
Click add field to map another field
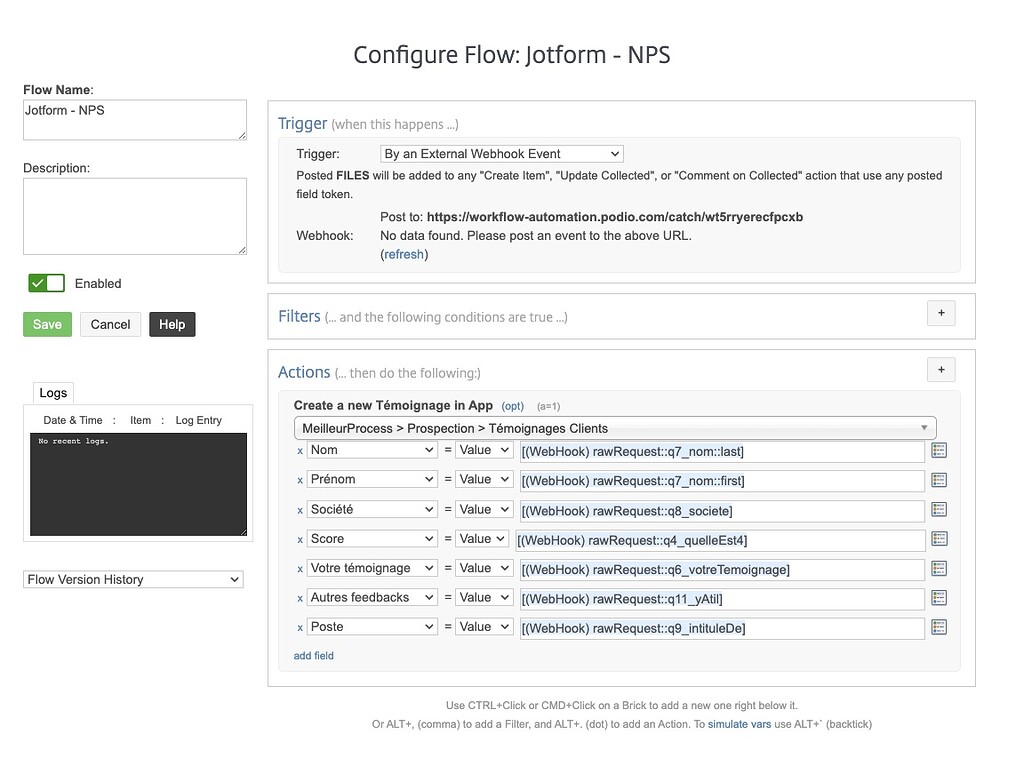coord(313,655)
